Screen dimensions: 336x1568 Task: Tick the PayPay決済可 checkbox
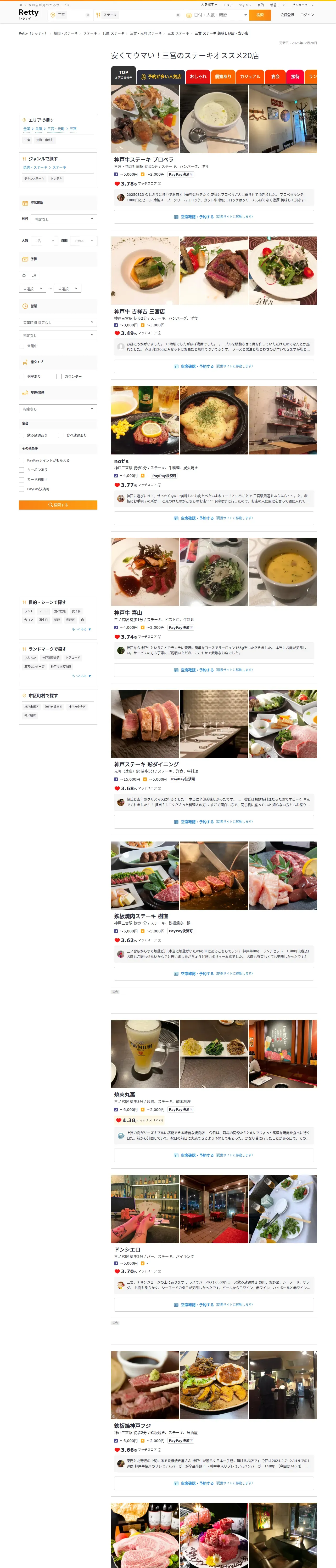click(22, 489)
